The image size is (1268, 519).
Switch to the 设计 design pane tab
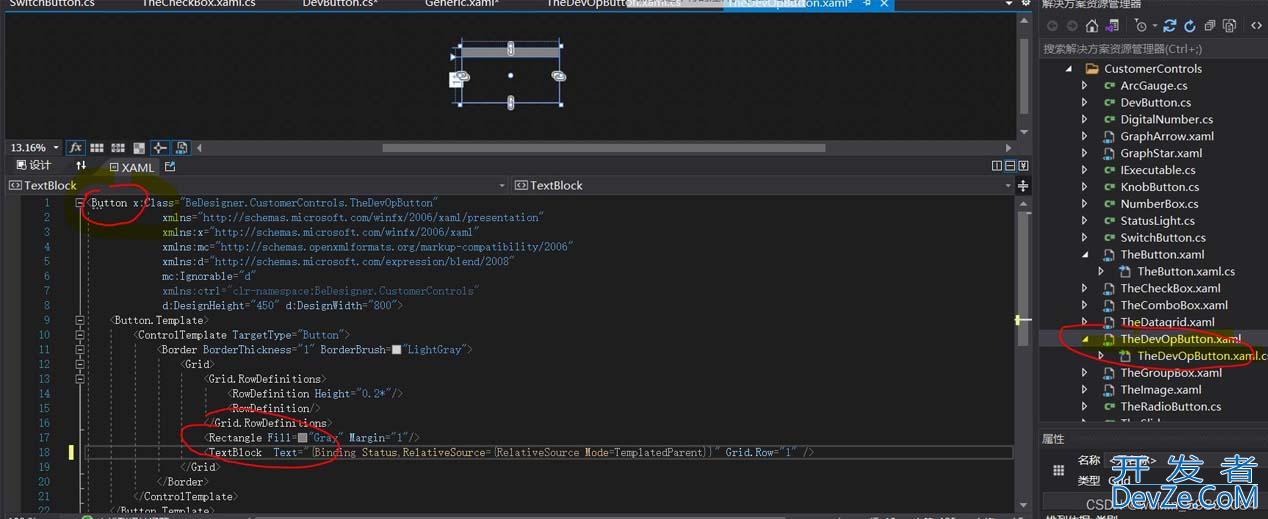pos(33,166)
